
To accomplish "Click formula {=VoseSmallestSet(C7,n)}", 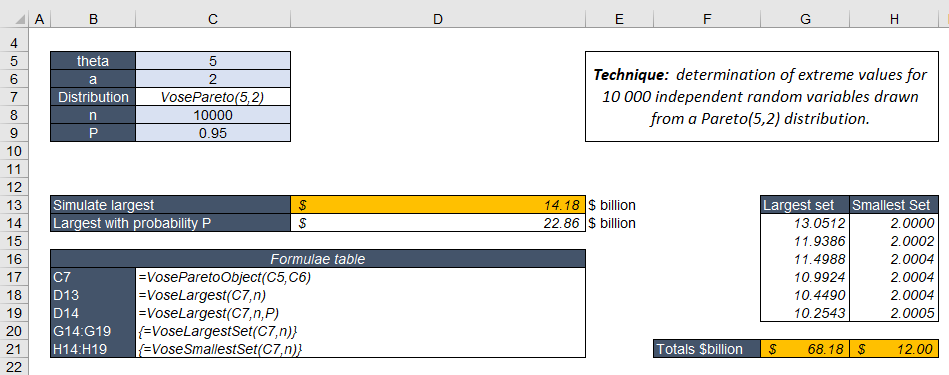I will pos(220,349).
